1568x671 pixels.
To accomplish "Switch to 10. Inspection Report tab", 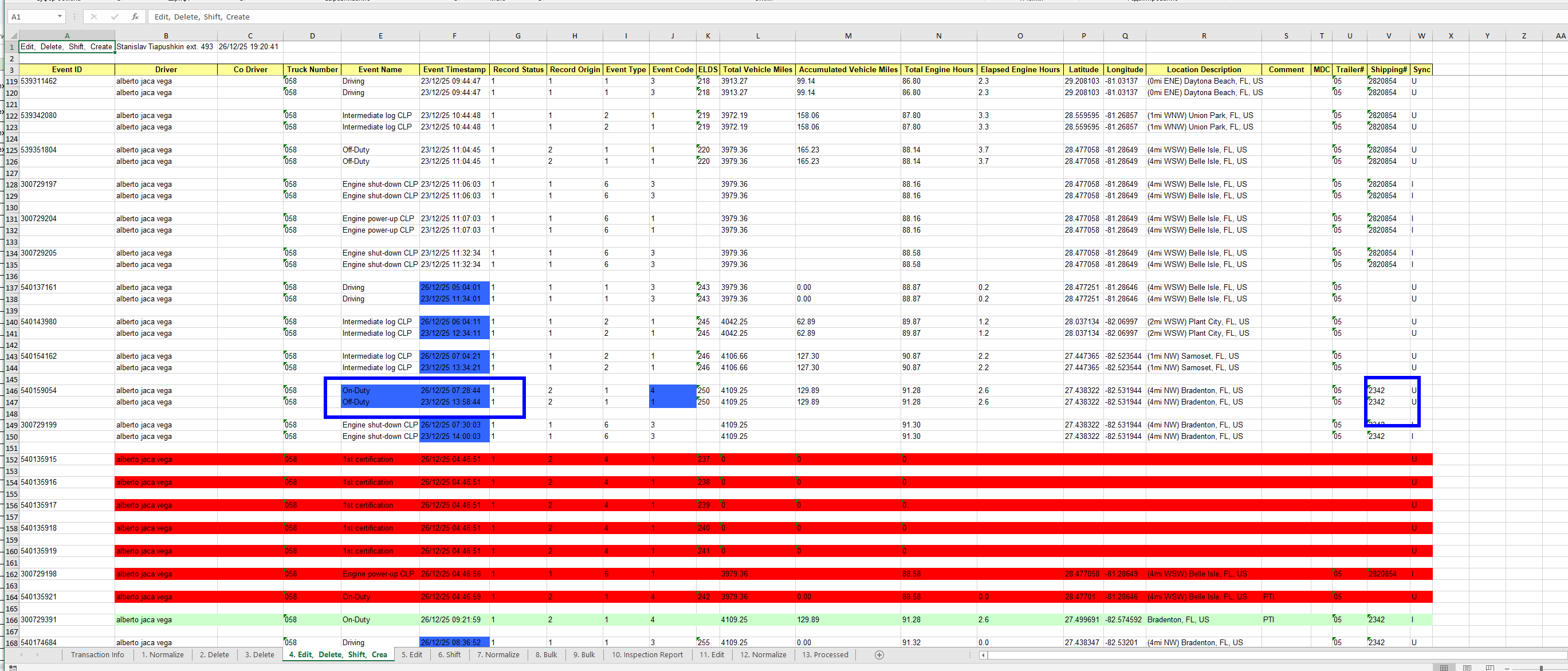I will (x=647, y=655).
